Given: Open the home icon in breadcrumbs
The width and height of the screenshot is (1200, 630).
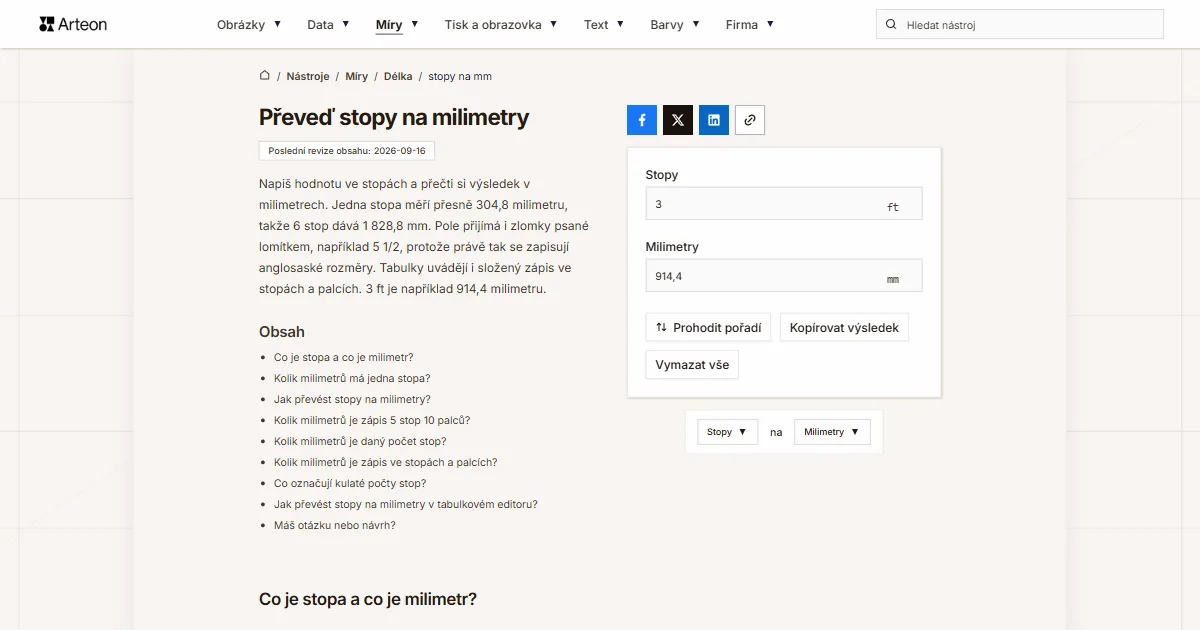Looking at the screenshot, I should click(x=265, y=76).
